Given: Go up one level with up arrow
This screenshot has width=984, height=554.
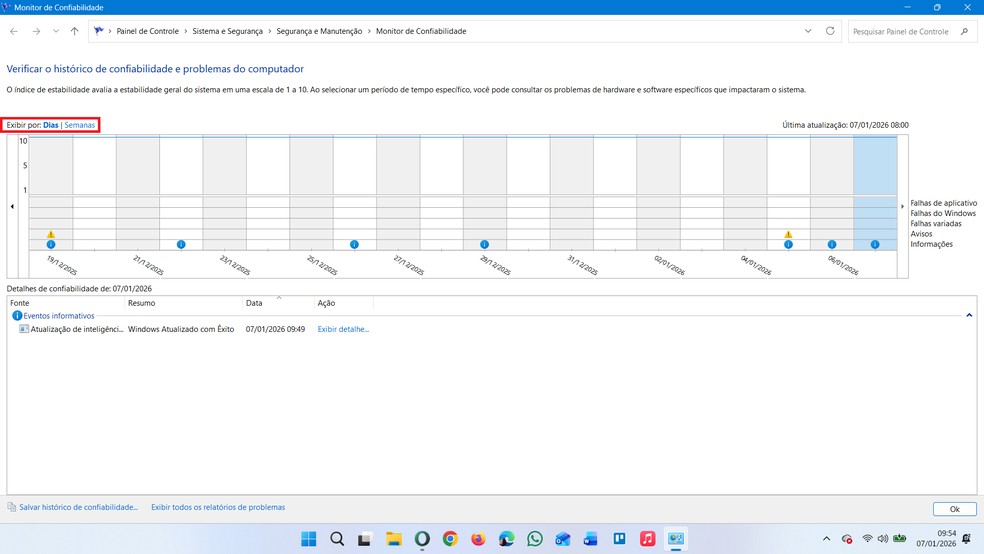Looking at the screenshot, I should pos(75,31).
